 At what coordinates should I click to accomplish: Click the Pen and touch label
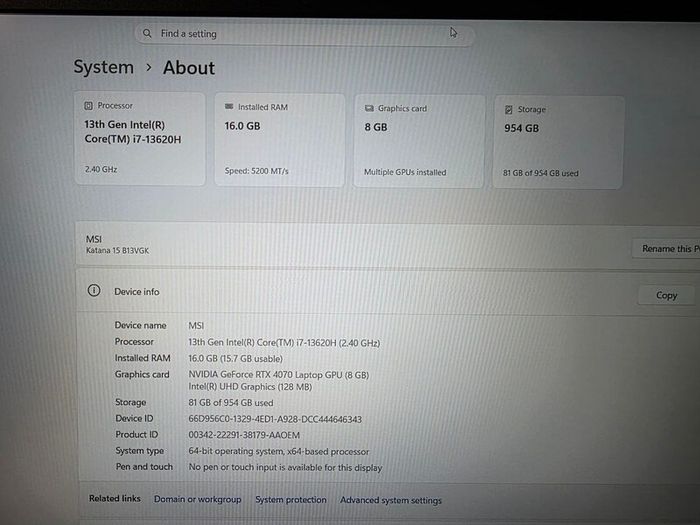(x=144, y=467)
